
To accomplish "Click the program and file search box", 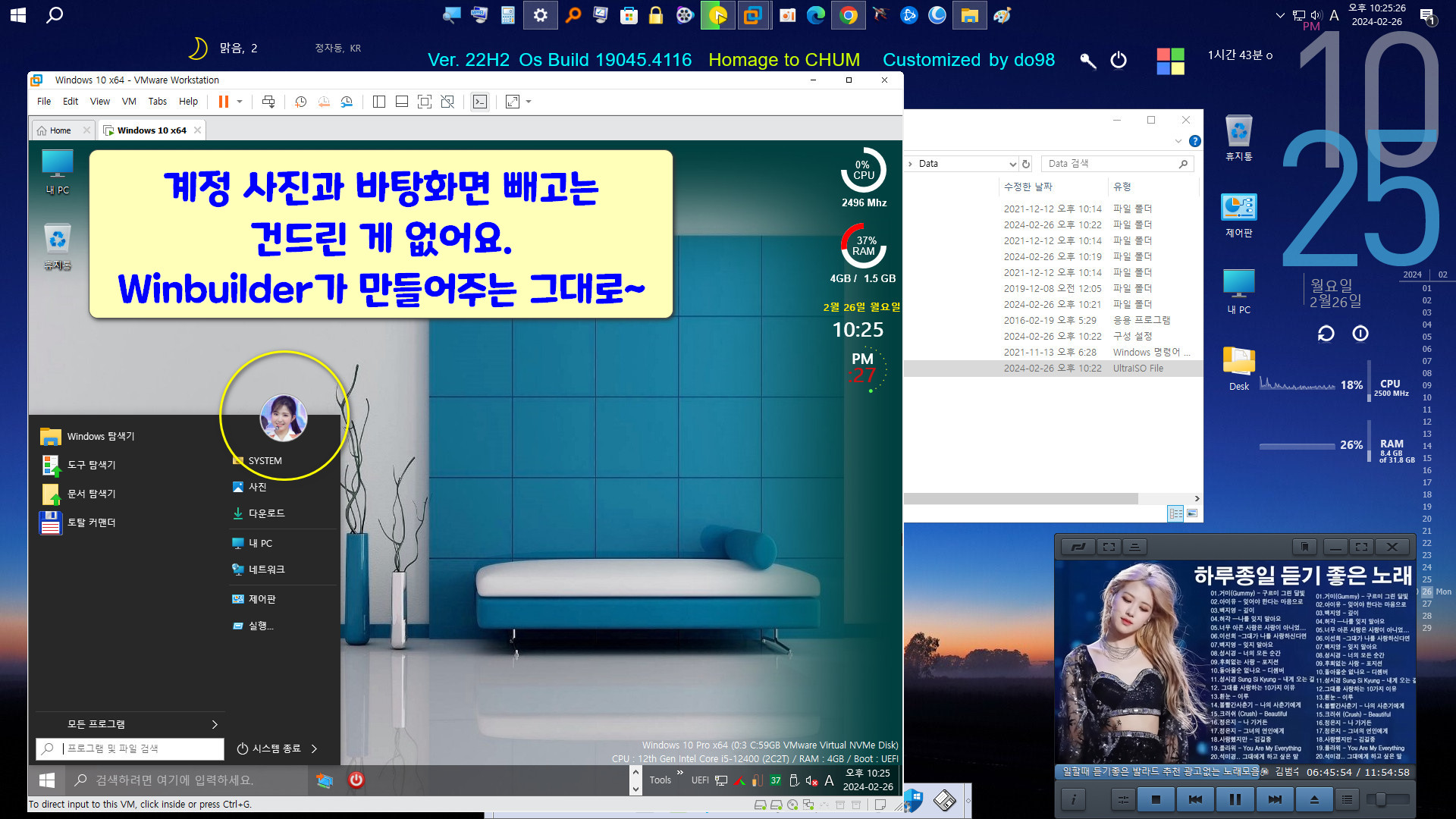I will (x=130, y=749).
